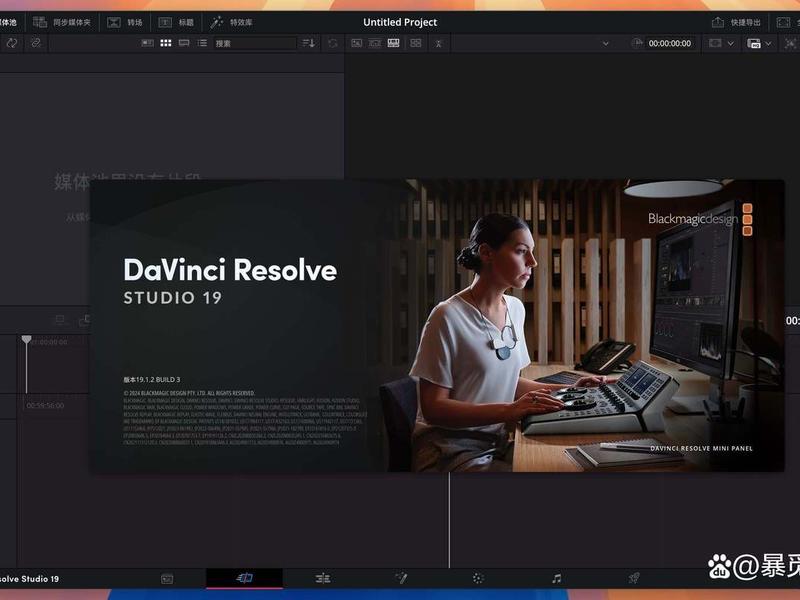
Task: Click the full screen viewer icon
Action: click(783, 22)
